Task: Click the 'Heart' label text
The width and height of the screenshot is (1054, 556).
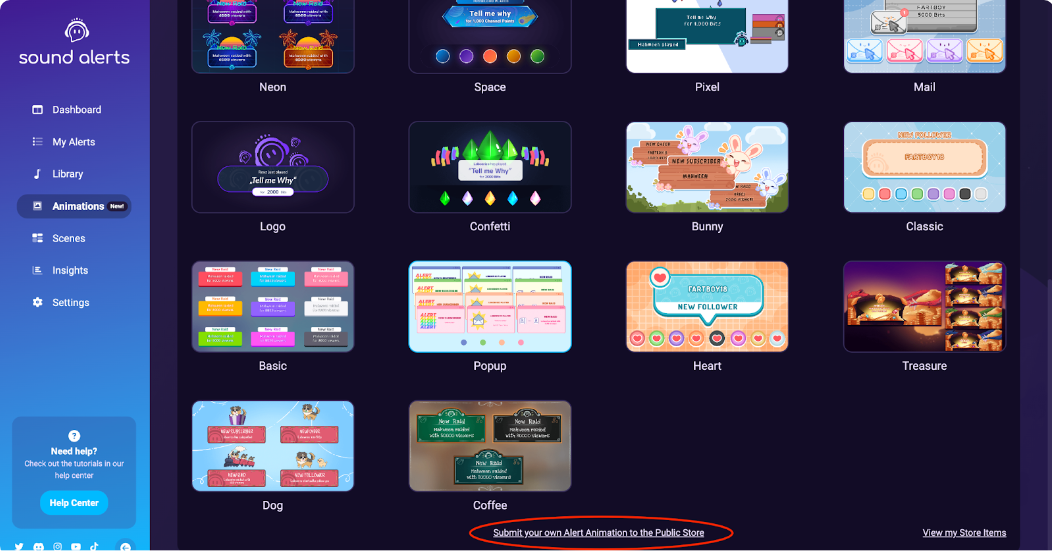Action: pos(707,366)
